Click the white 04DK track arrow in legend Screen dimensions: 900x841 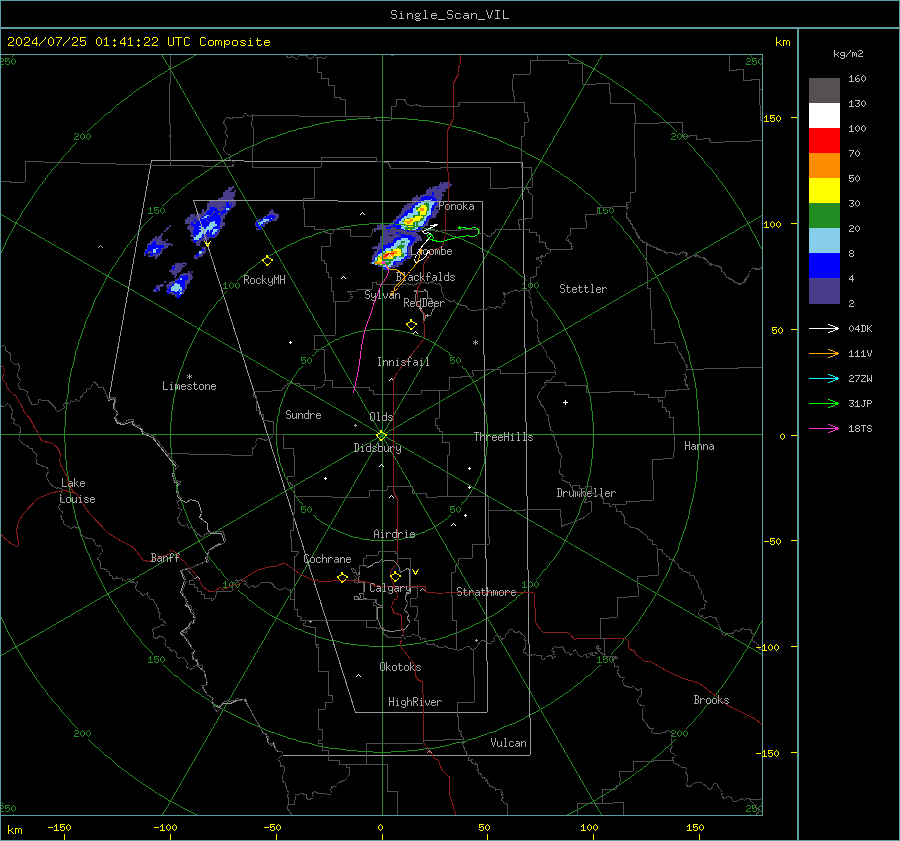pyautogui.click(x=824, y=329)
